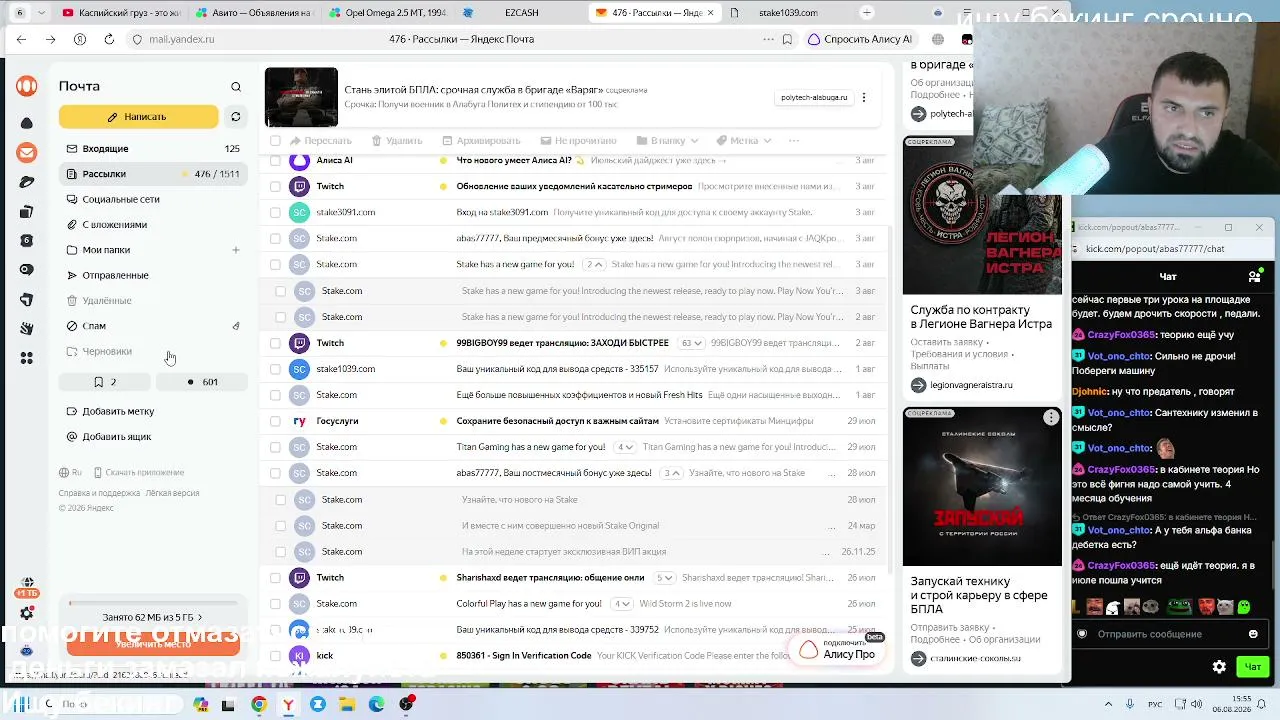Open the all-services grid icon in sidebar
Image resolution: width=1280 pixels, height=720 pixels.
27,358
